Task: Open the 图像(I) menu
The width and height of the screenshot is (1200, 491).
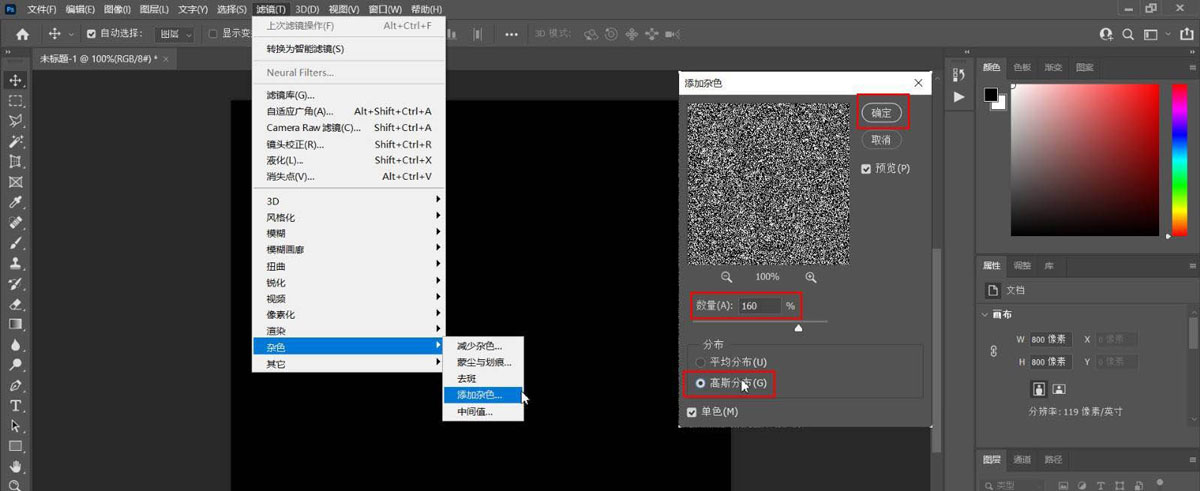Action: 118,9
